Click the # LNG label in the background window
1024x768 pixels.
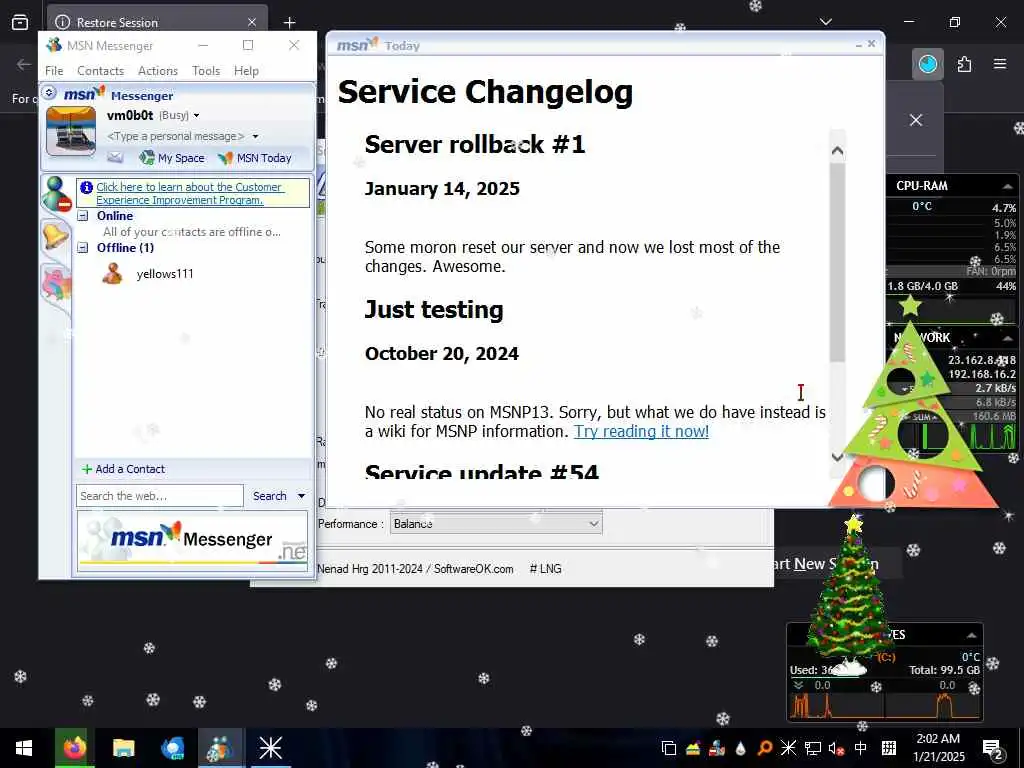pos(545,569)
